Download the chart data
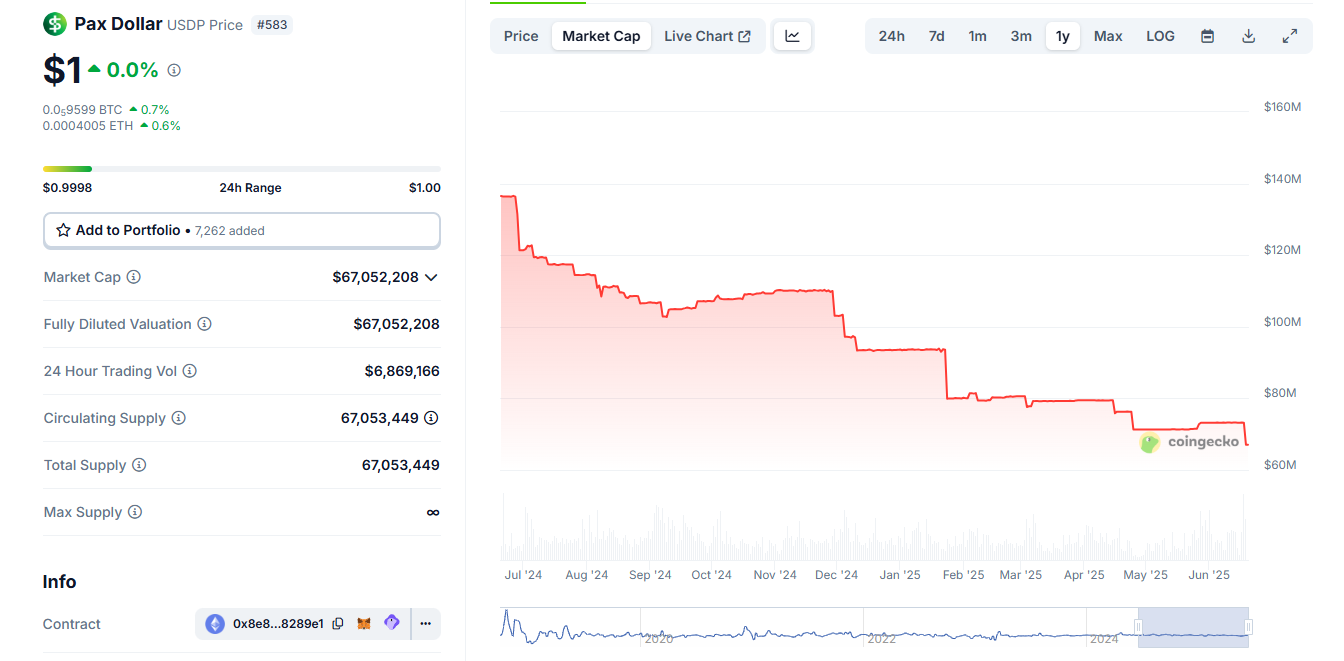 (1248, 35)
